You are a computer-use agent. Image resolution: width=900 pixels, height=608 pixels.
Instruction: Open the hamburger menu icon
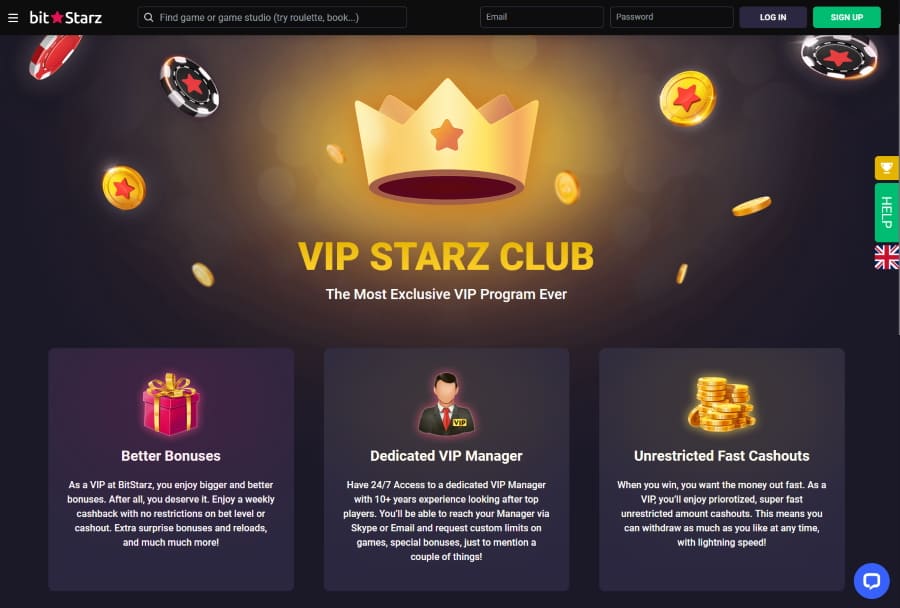pyautogui.click(x=13, y=18)
